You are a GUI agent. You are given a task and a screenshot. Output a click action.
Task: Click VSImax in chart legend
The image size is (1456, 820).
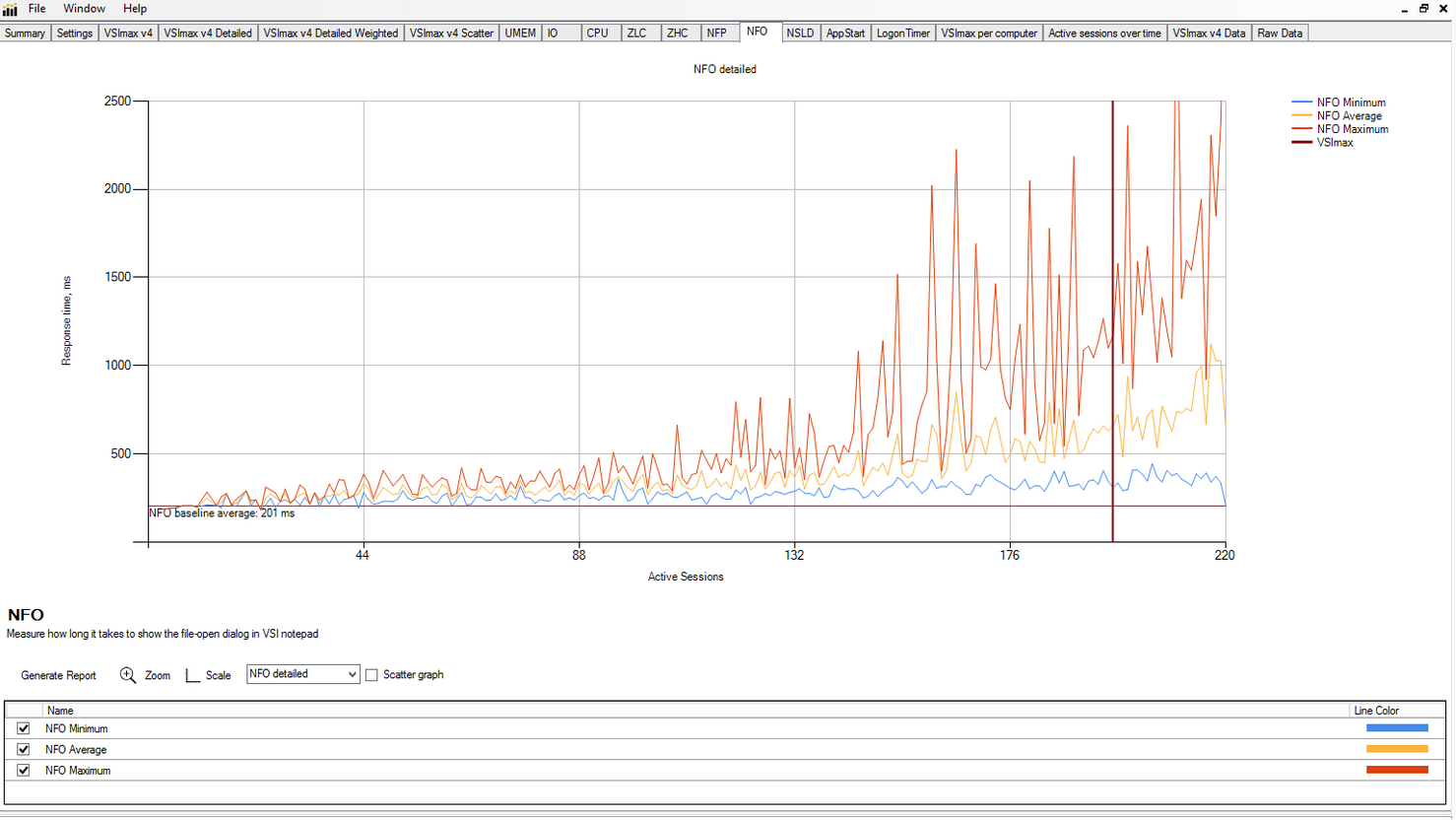pyautogui.click(x=1335, y=143)
